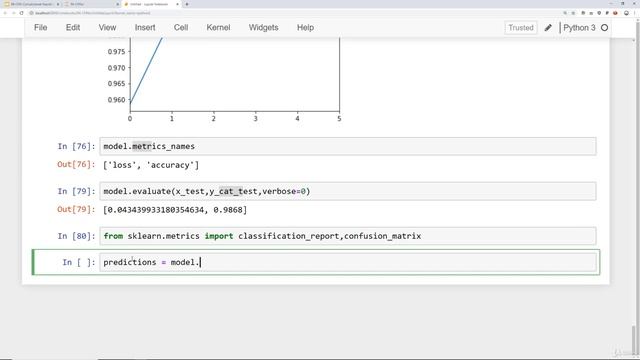This screenshot has height=360, width=640.
Task: Open the Edit menu
Action: tap(73, 27)
